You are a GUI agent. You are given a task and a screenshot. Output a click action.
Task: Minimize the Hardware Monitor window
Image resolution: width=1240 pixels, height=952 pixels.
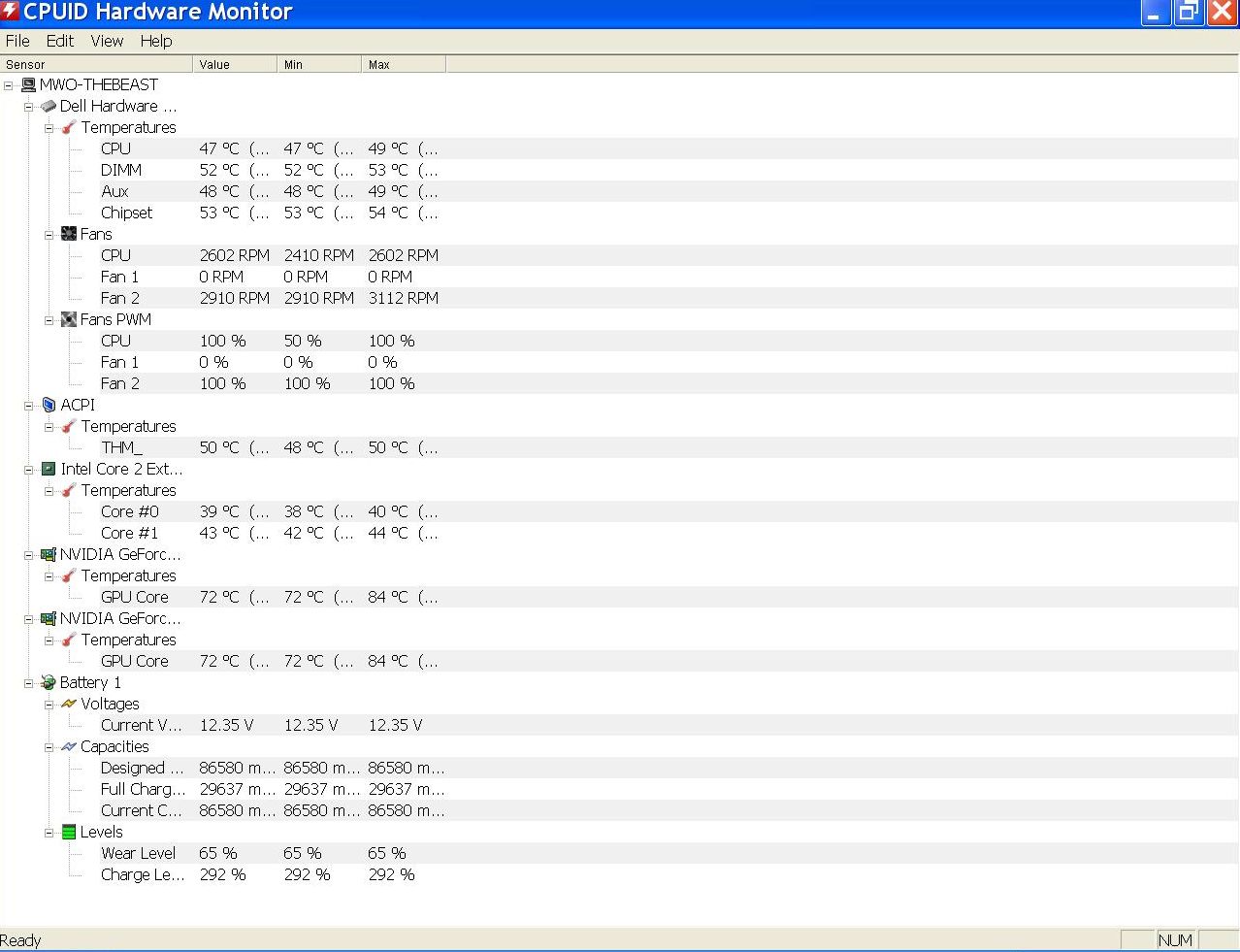1155,13
